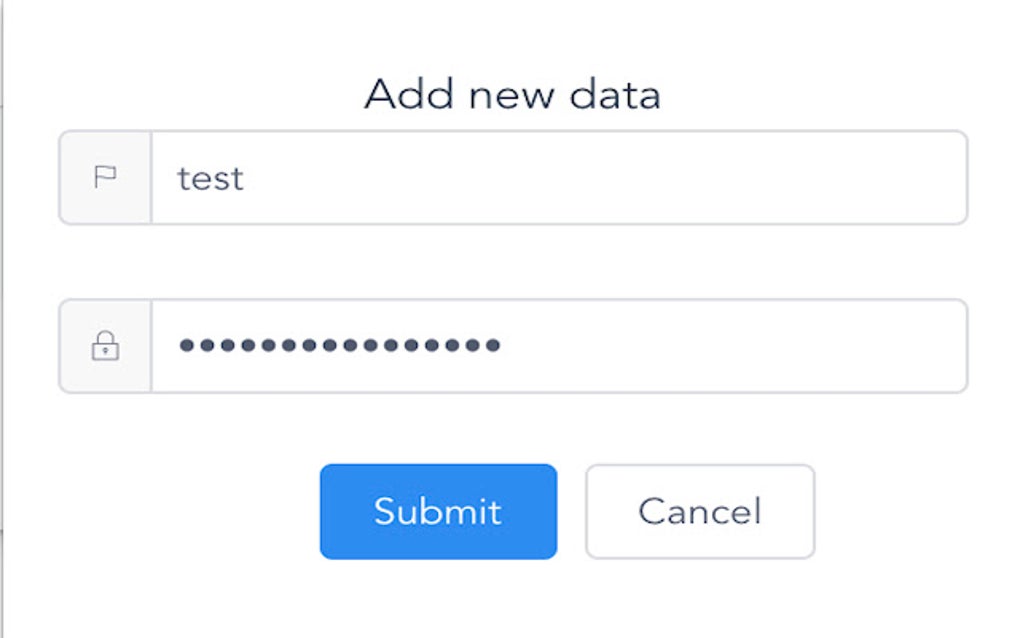This screenshot has height=638, width=1020.
Task: Click the Submit button
Action: pyautogui.click(x=438, y=511)
